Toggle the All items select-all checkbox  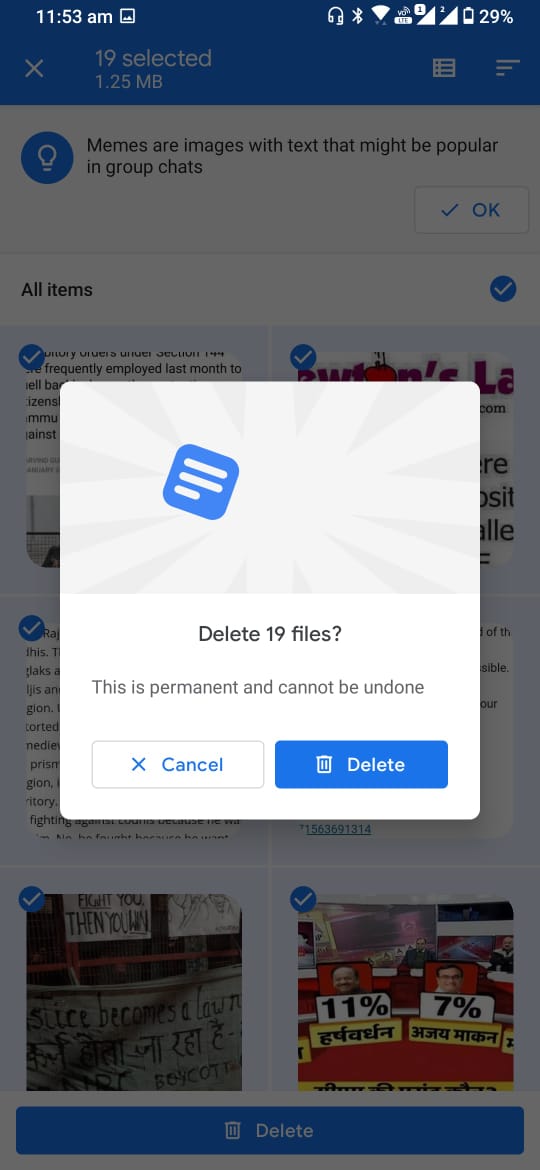[503, 289]
